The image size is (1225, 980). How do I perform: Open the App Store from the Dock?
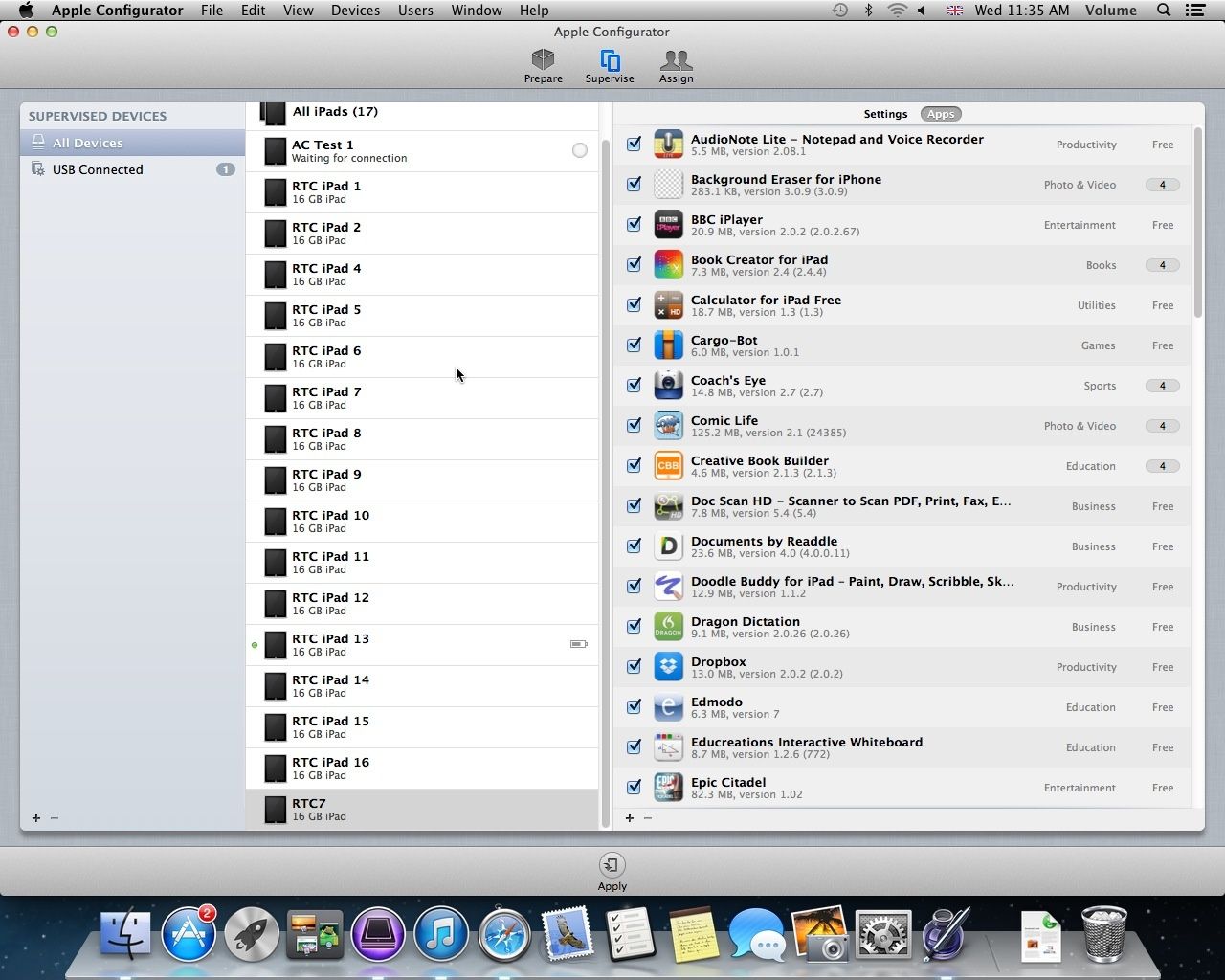[189, 934]
